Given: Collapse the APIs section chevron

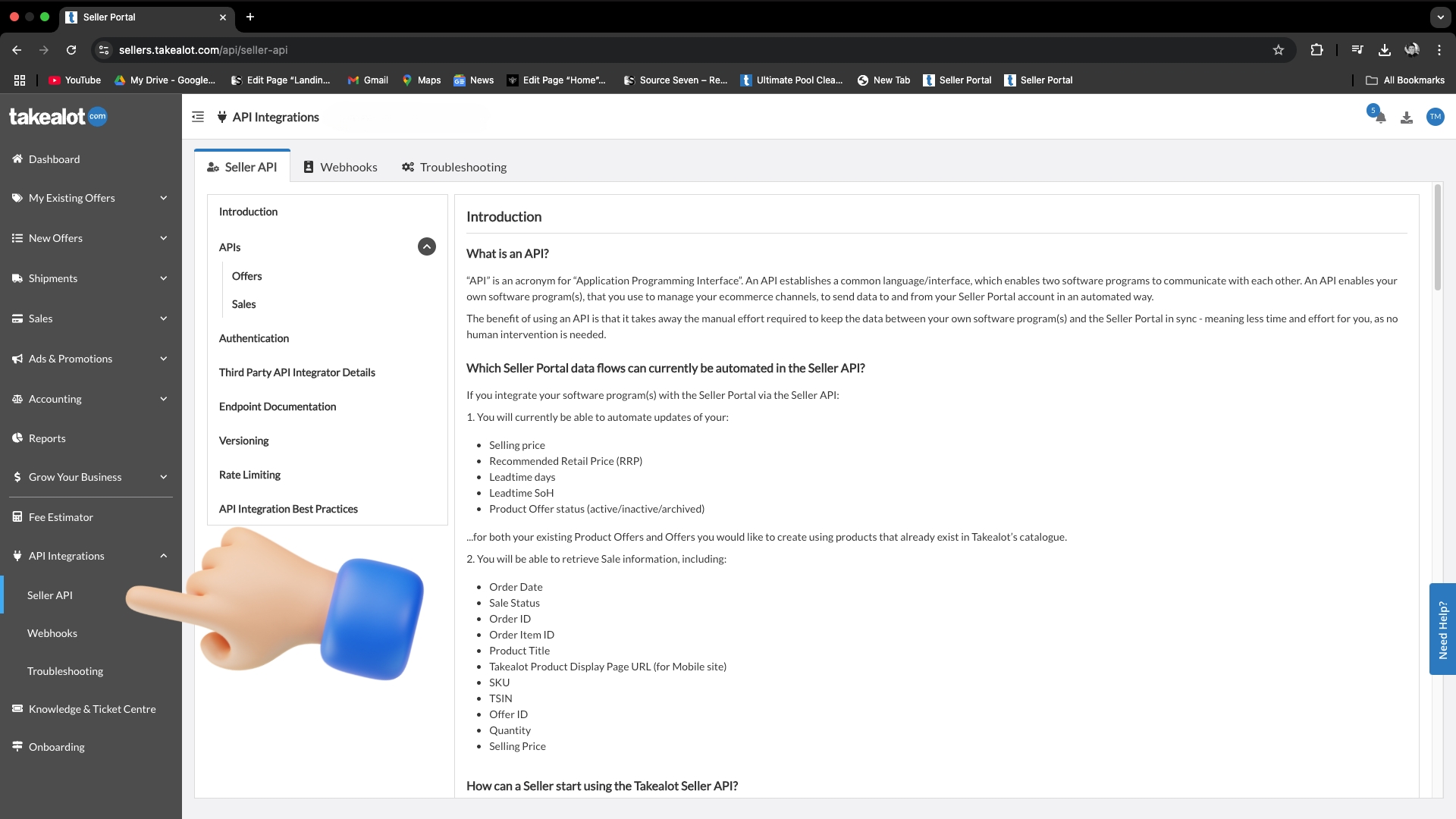Looking at the screenshot, I should (x=427, y=246).
